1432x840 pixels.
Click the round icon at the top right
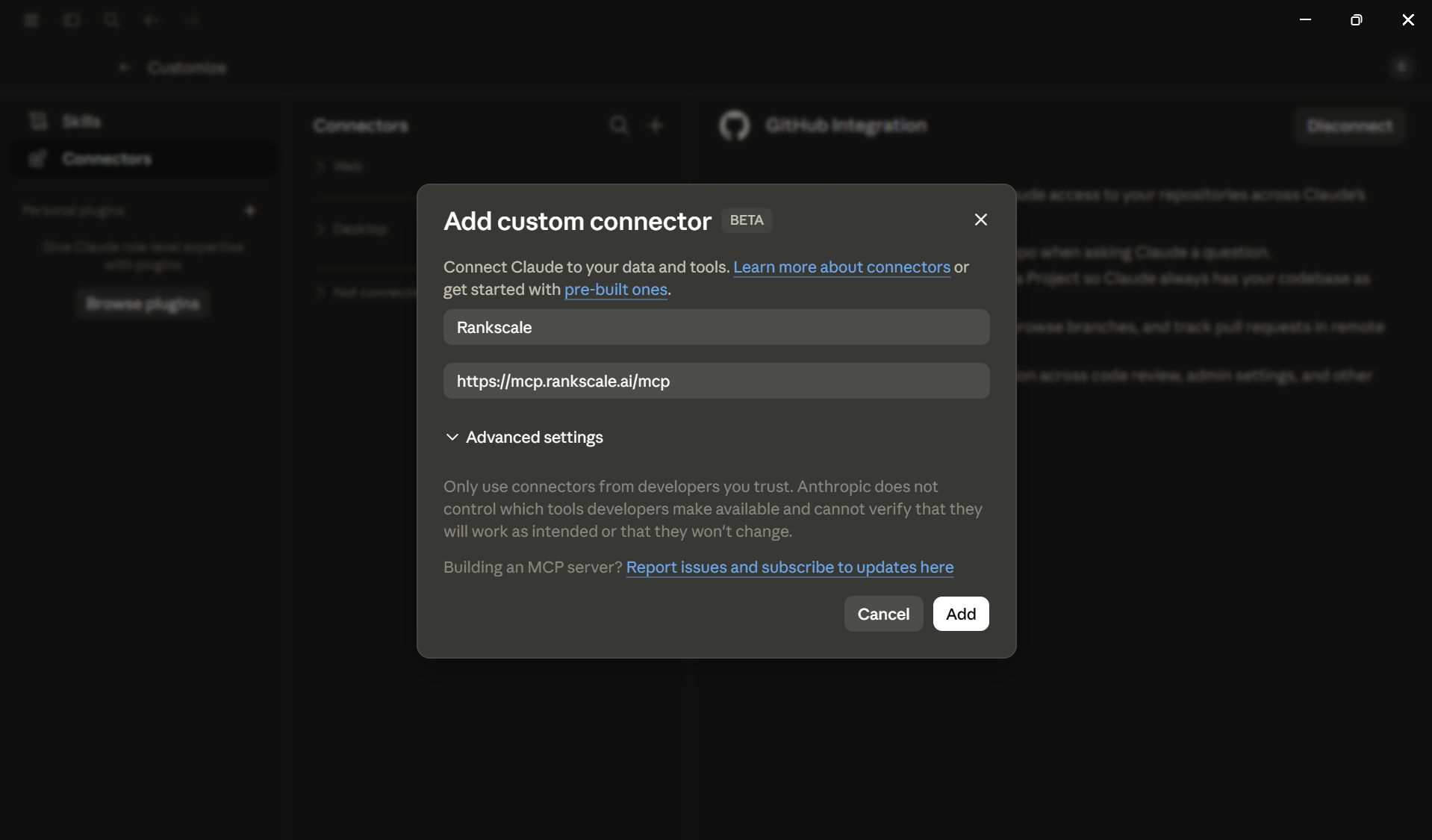tap(1401, 67)
